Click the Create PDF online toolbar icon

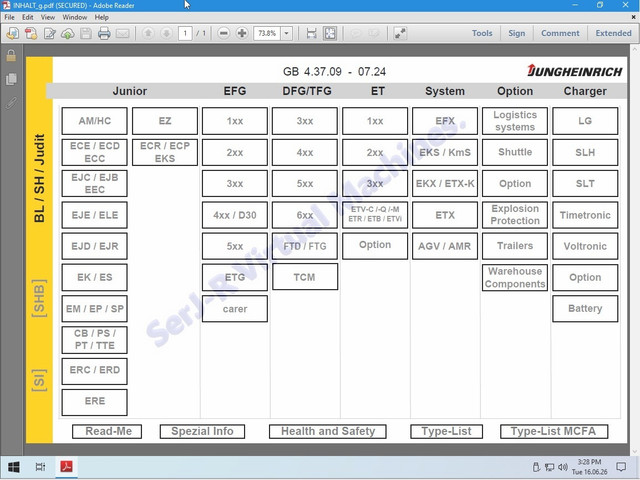click(13, 33)
